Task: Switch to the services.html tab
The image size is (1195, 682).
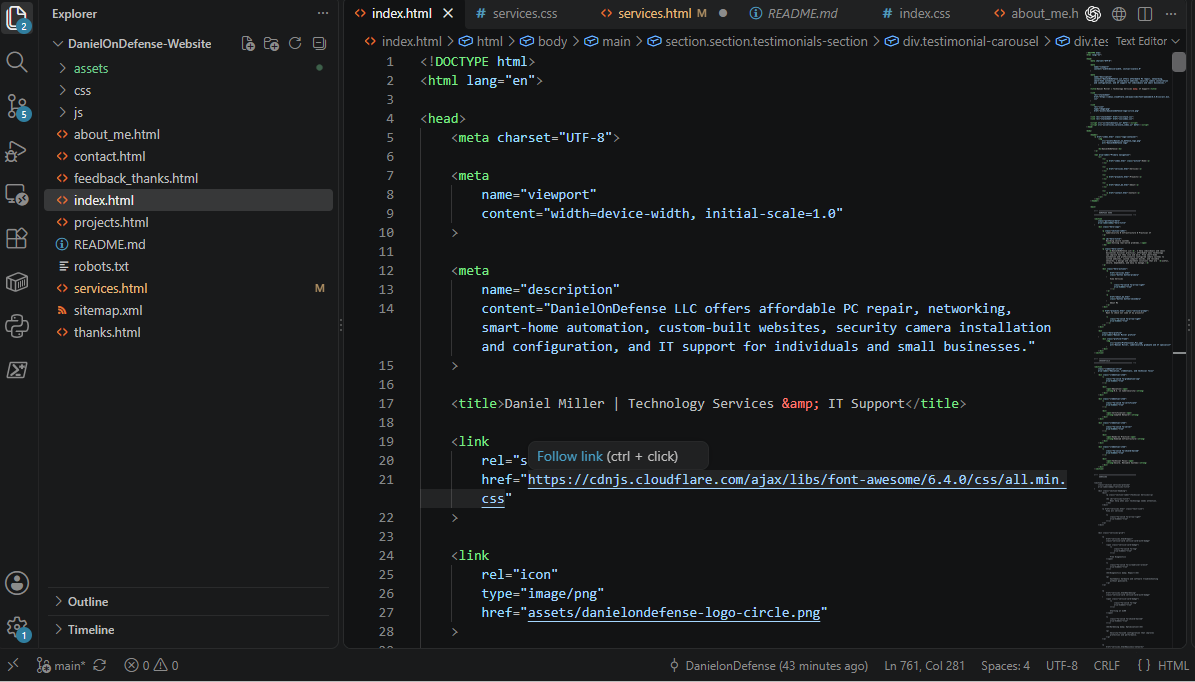Action: [654, 14]
